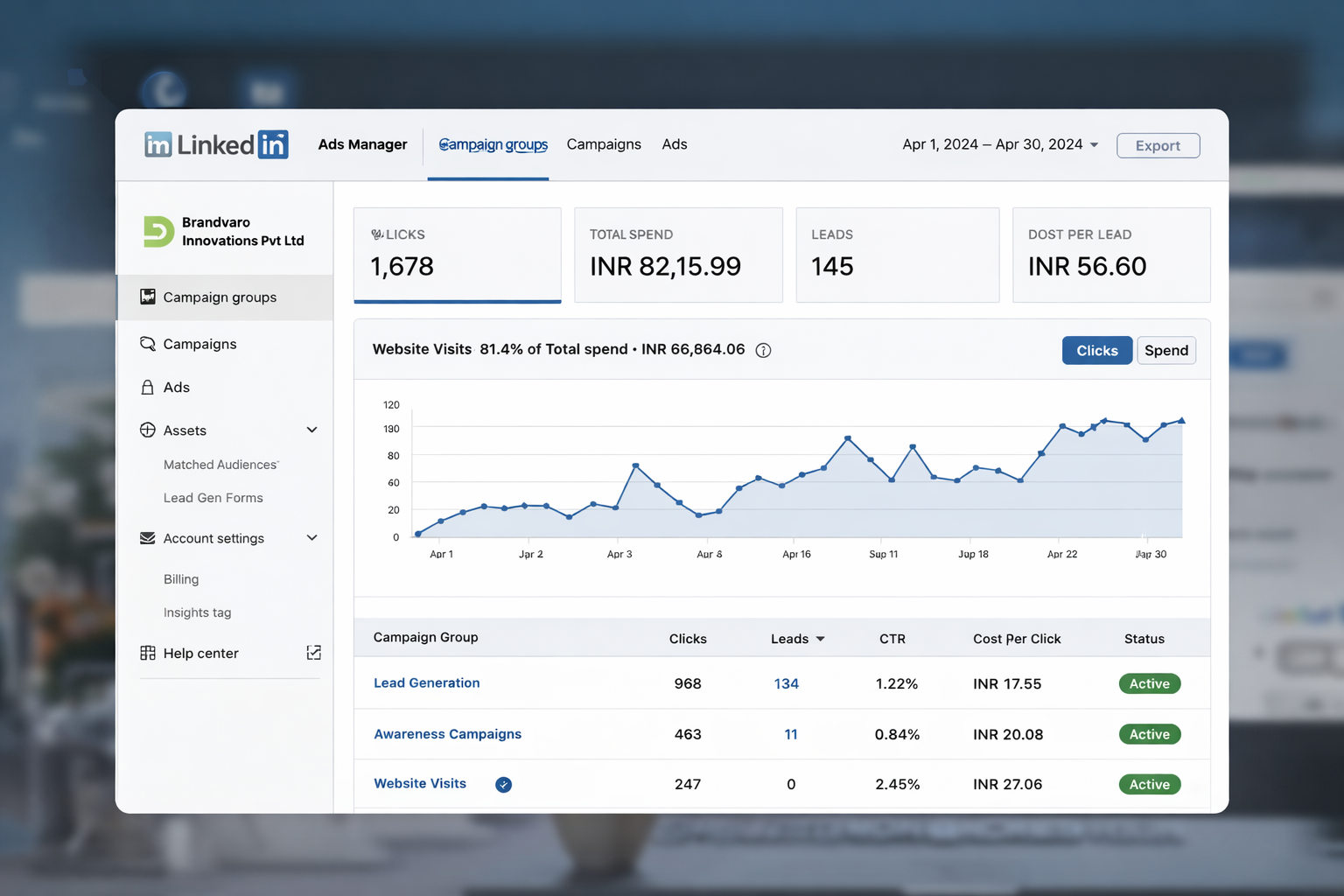The image size is (1344, 896).
Task: Switch chart to Clicks view
Action: tap(1097, 351)
